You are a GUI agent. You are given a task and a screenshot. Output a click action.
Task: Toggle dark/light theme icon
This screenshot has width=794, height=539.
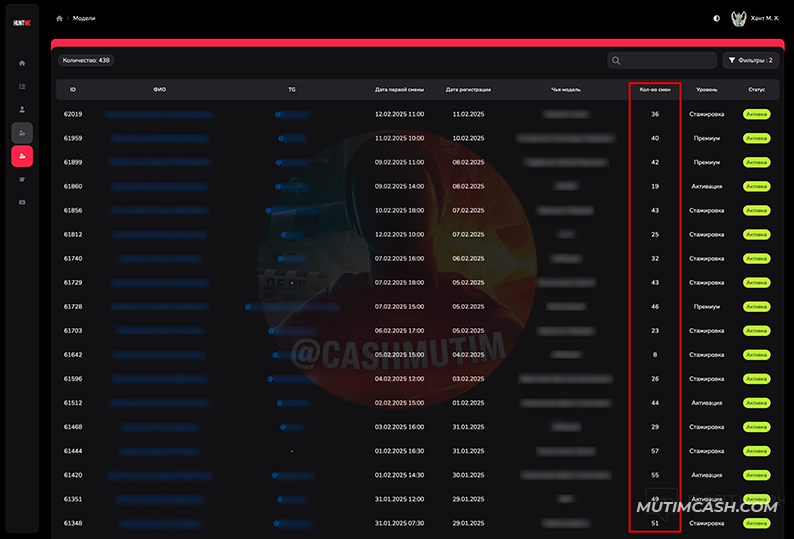(716, 18)
